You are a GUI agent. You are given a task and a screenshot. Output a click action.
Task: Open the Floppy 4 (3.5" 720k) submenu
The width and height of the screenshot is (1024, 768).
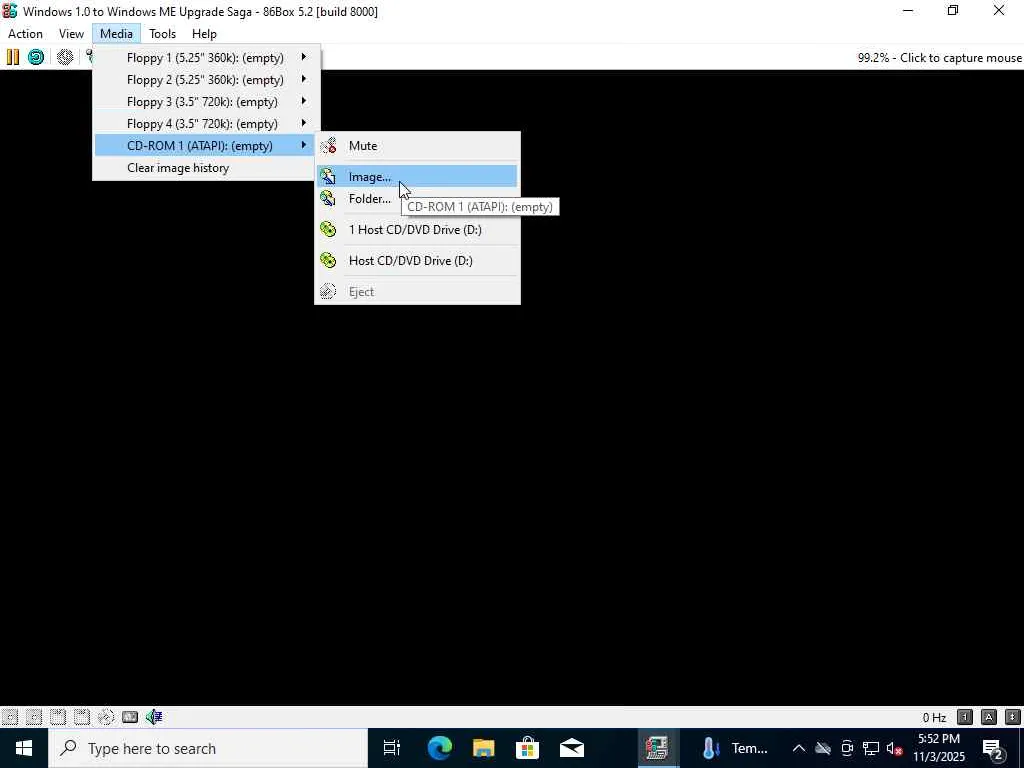point(206,123)
